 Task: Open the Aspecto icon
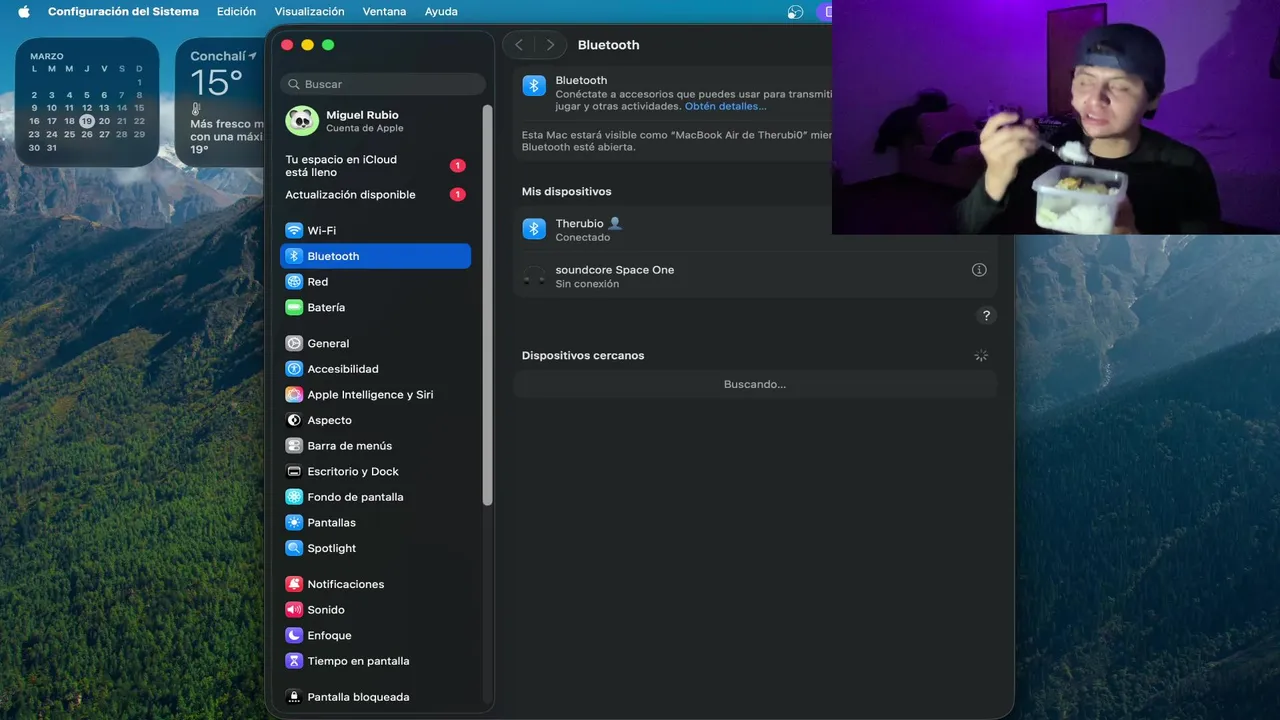point(294,420)
